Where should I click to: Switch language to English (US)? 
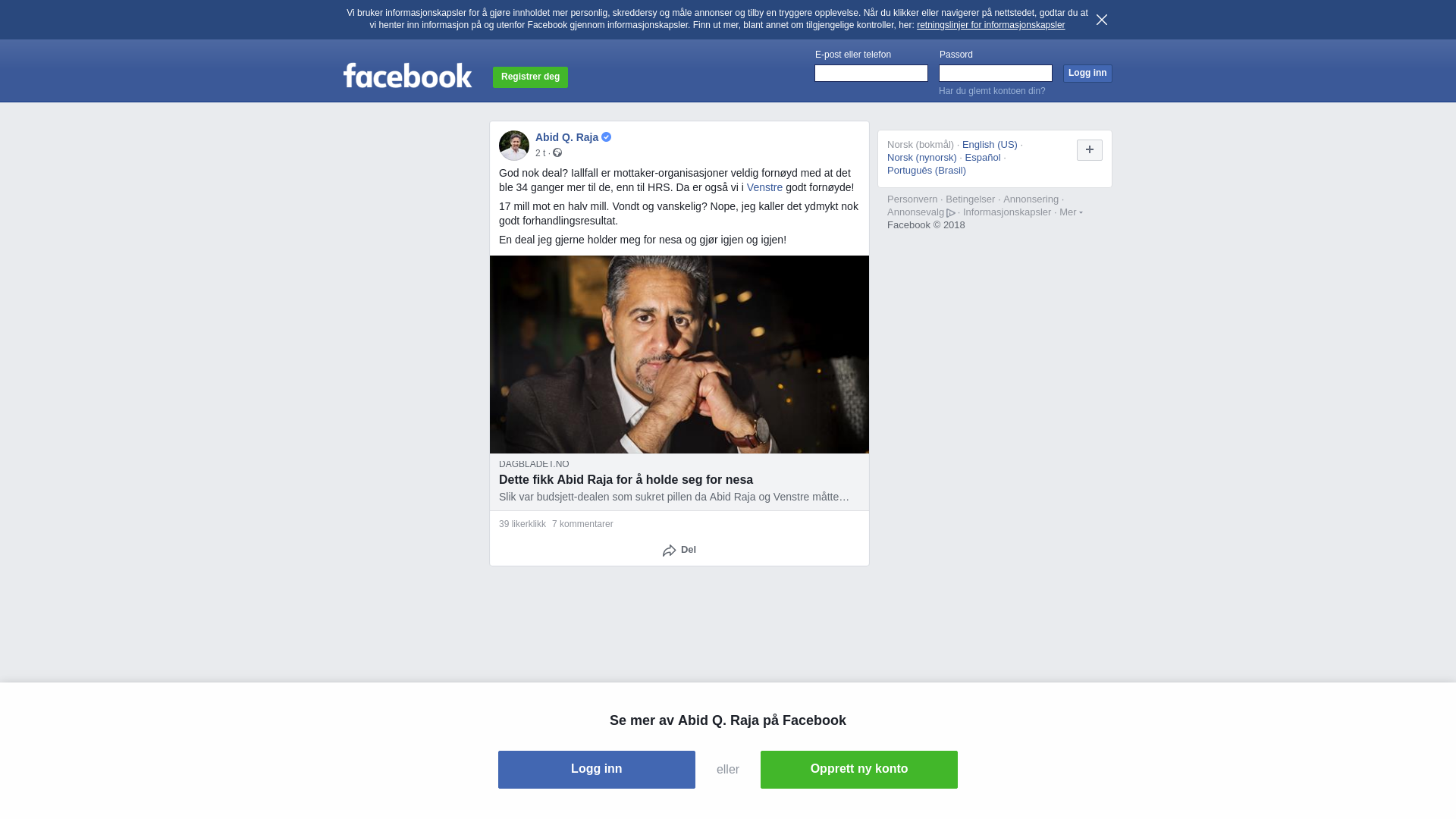[x=990, y=145]
